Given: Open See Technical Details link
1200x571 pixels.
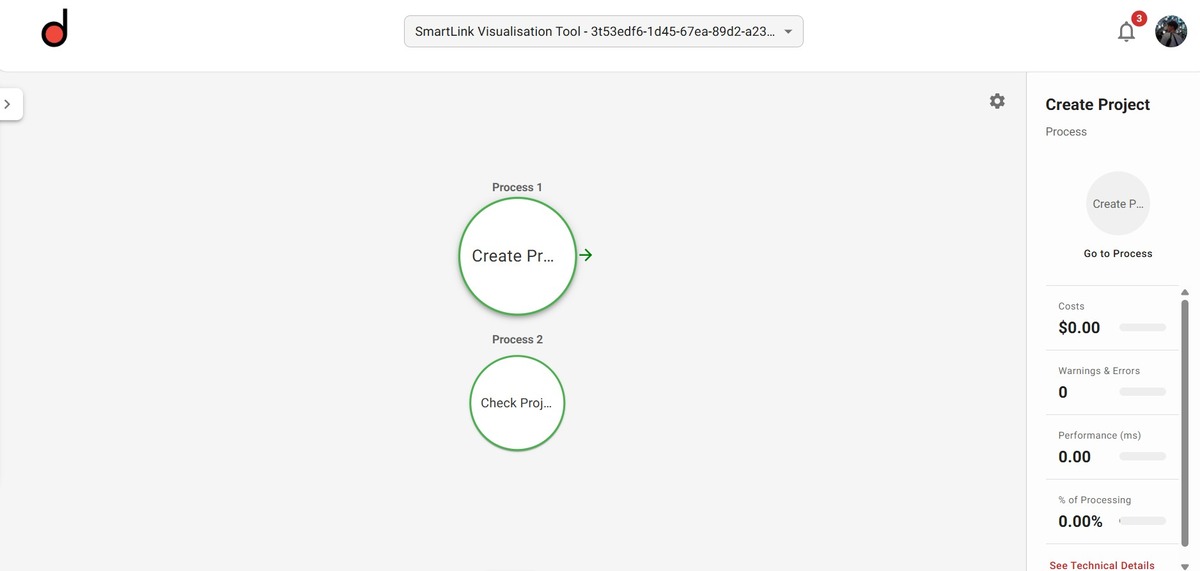Looking at the screenshot, I should pyautogui.click(x=1102, y=565).
